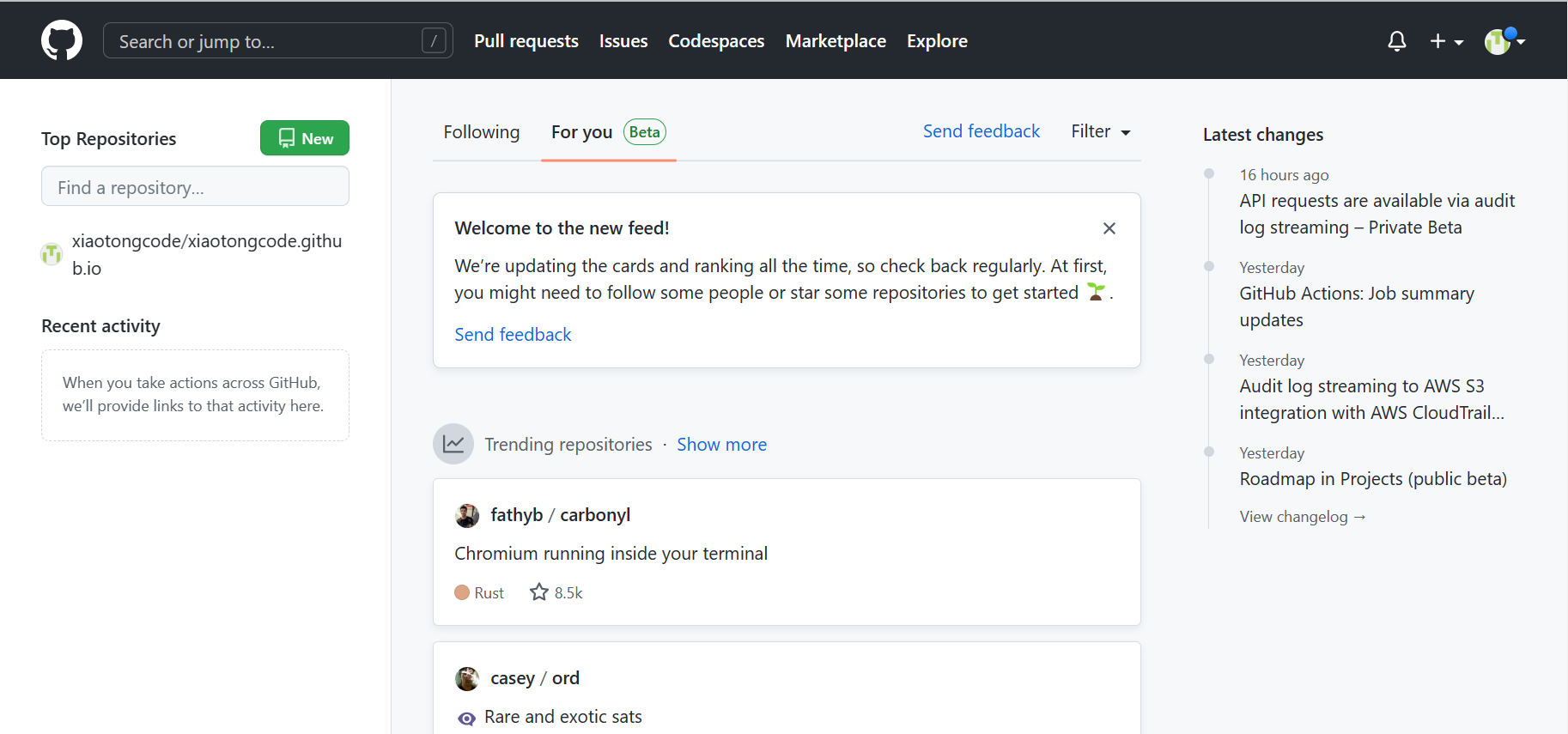
Task: Open the carbonyl repository link
Action: click(x=595, y=515)
